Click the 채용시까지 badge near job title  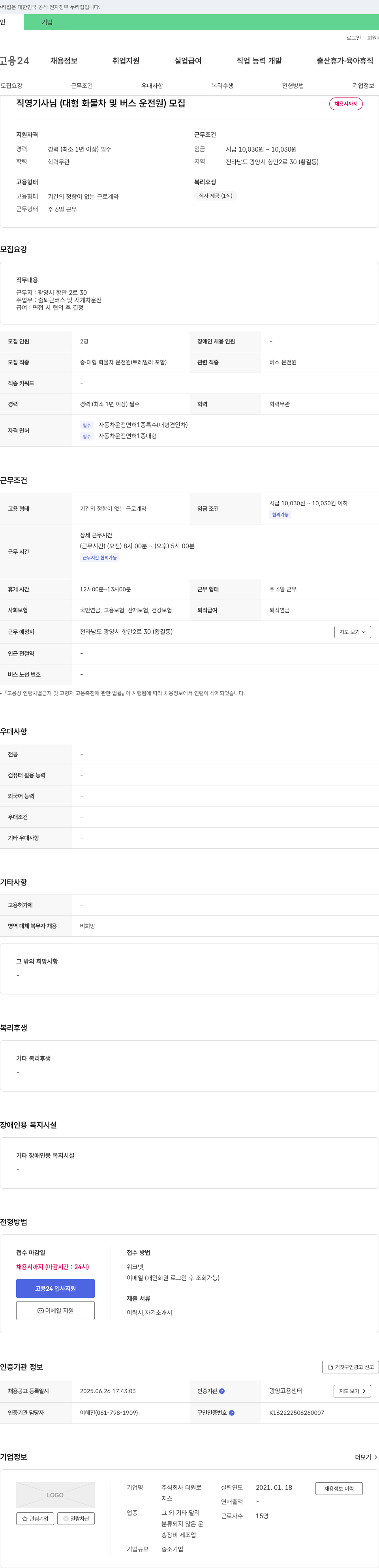(x=346, y=104)
